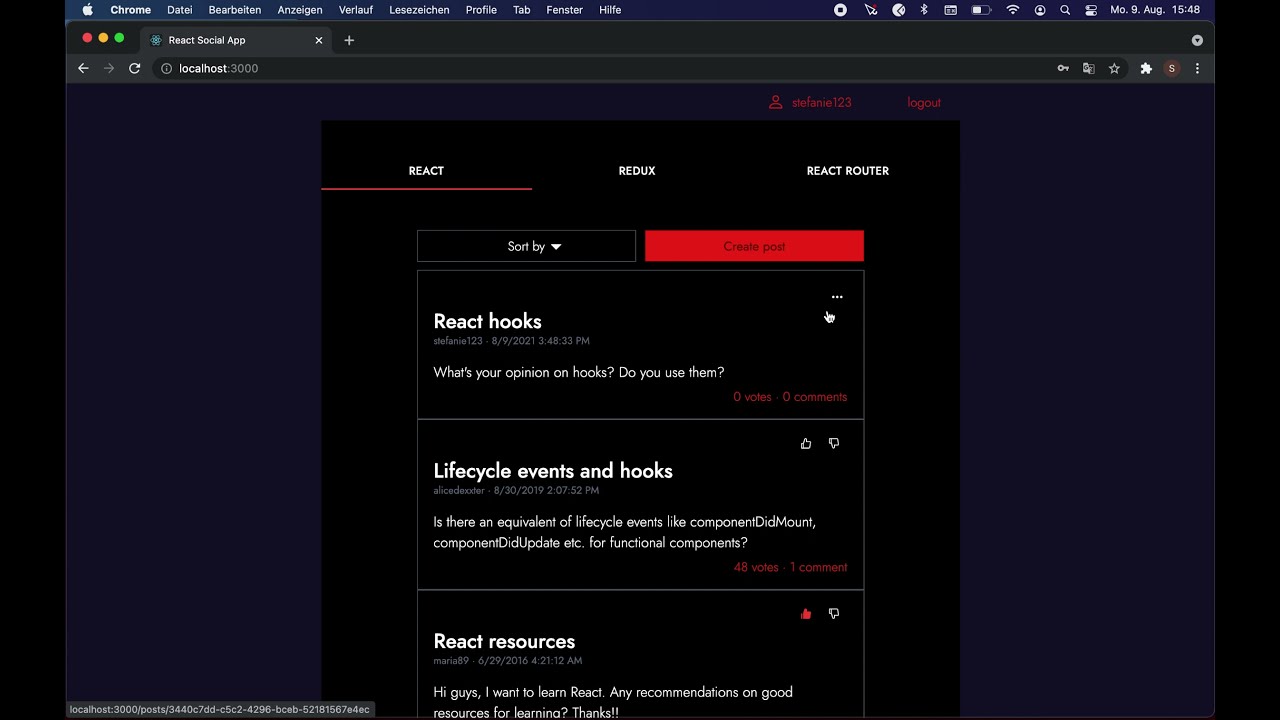Viewport: 1280px width, 720px height.
Task: Open the Lesezeichen menu
Action: coord(419,10)
